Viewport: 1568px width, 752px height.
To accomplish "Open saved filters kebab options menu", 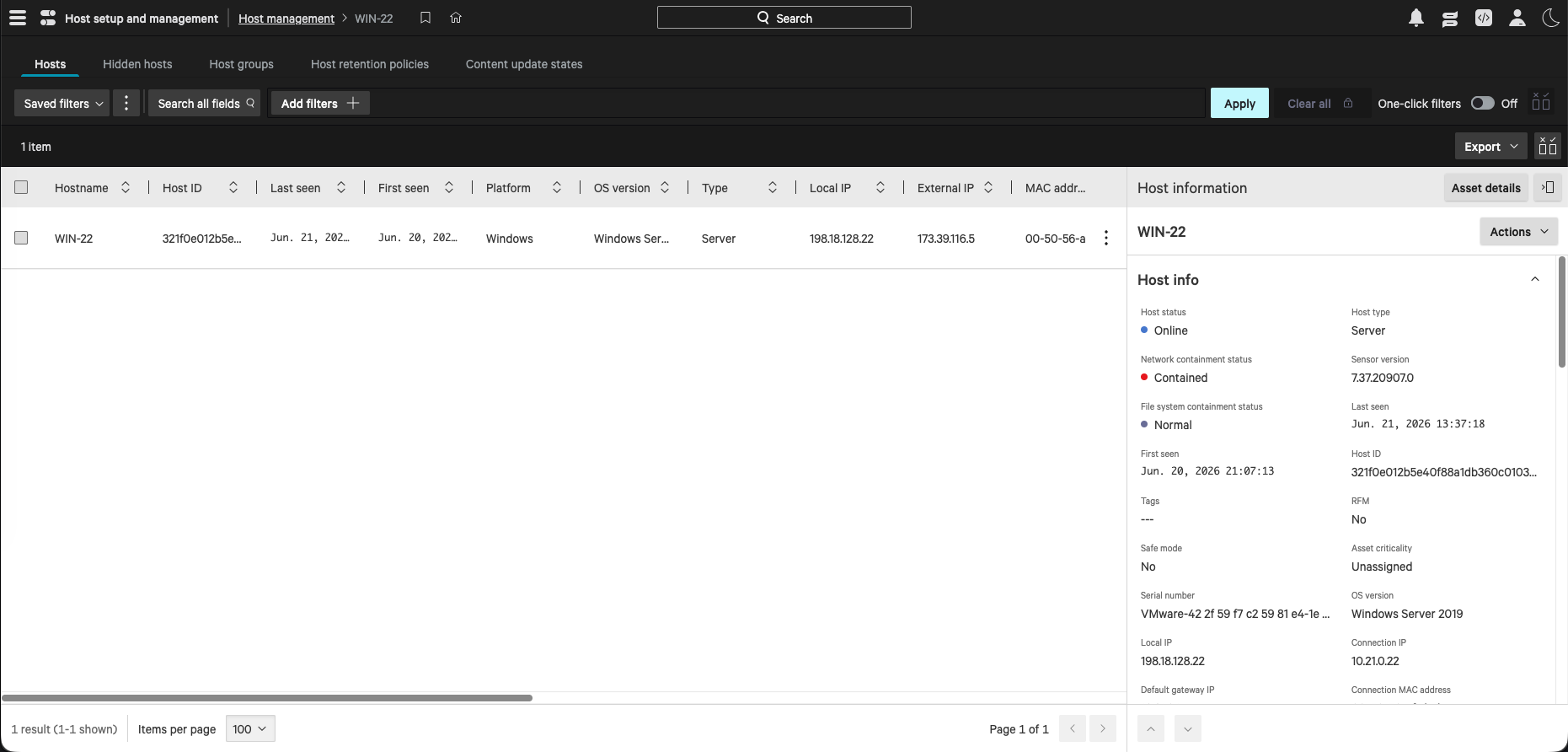I will tap(126, 103).
